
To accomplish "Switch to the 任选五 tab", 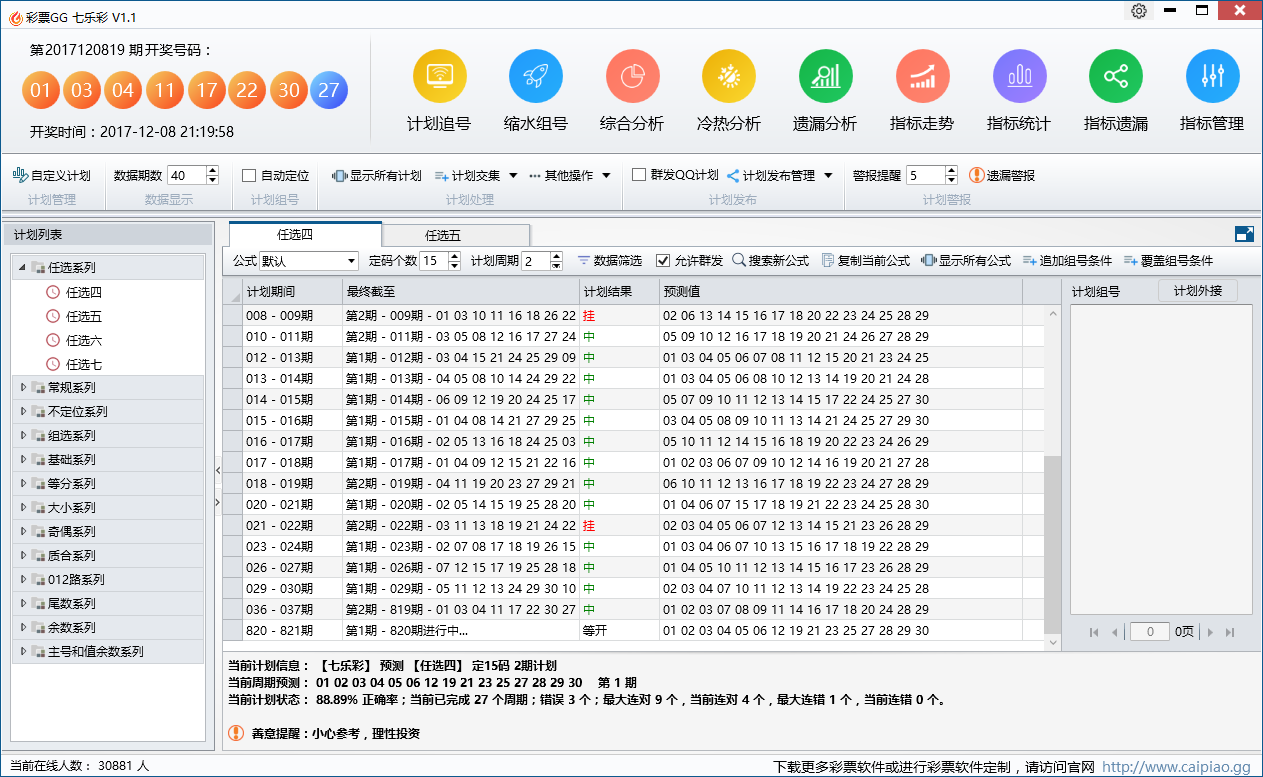I will pyautogui.click(x=443, y=236).
